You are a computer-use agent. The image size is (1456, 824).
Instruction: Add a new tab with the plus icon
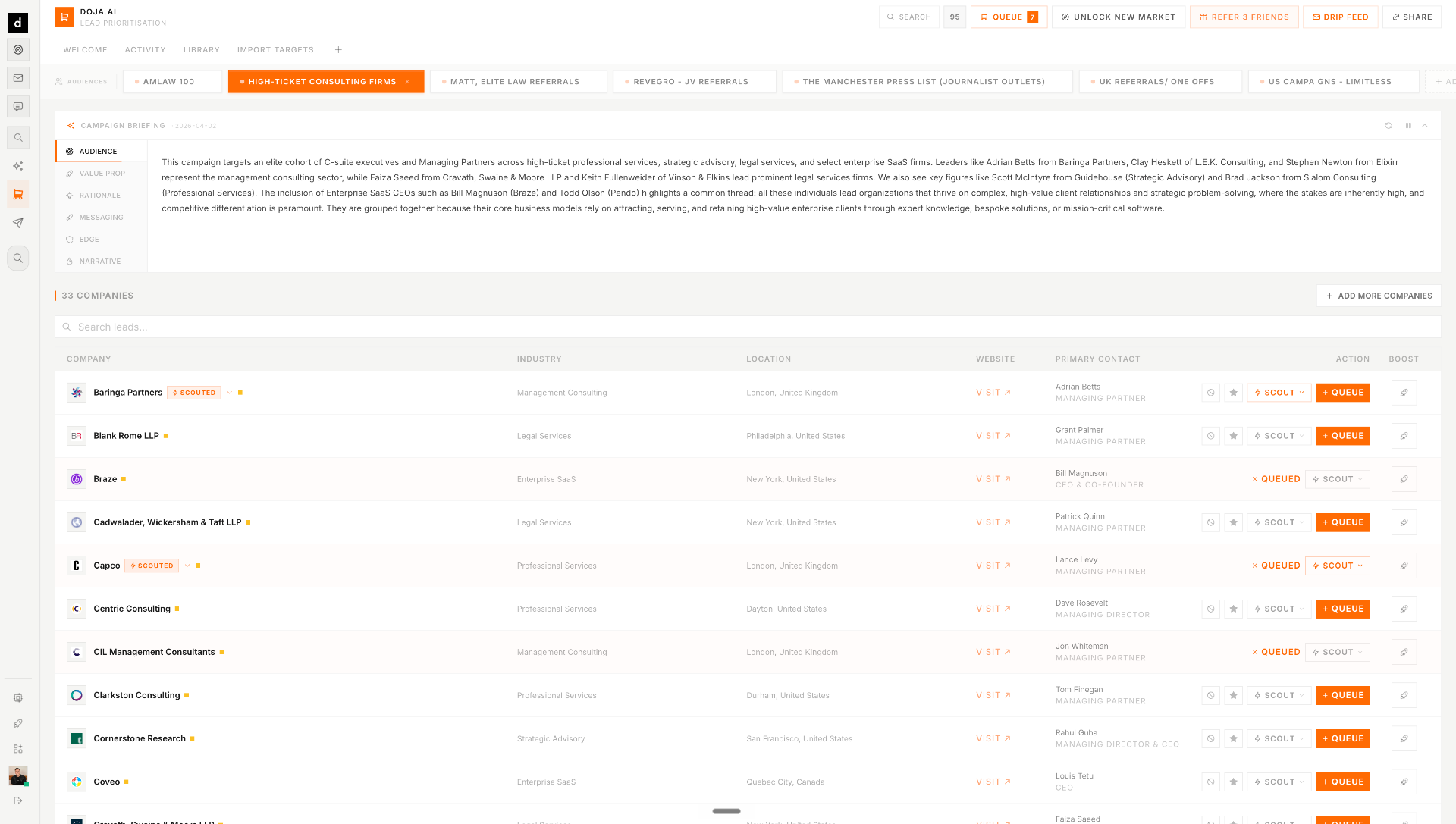339,50
